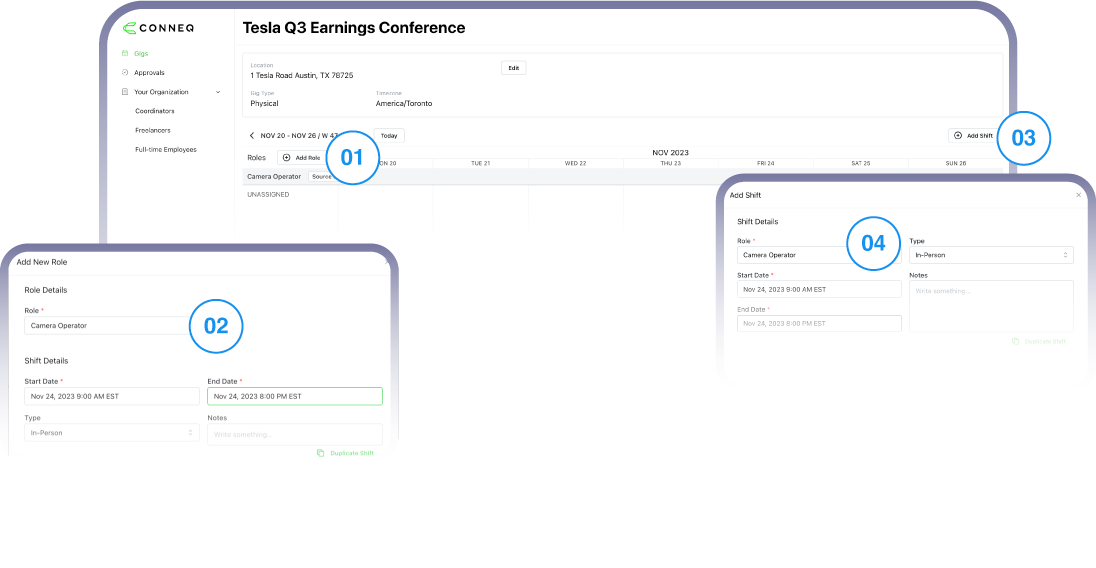Open the Coordinators sub-item
Viewport: 1096px width, 568px height.
tap(154, 111)
